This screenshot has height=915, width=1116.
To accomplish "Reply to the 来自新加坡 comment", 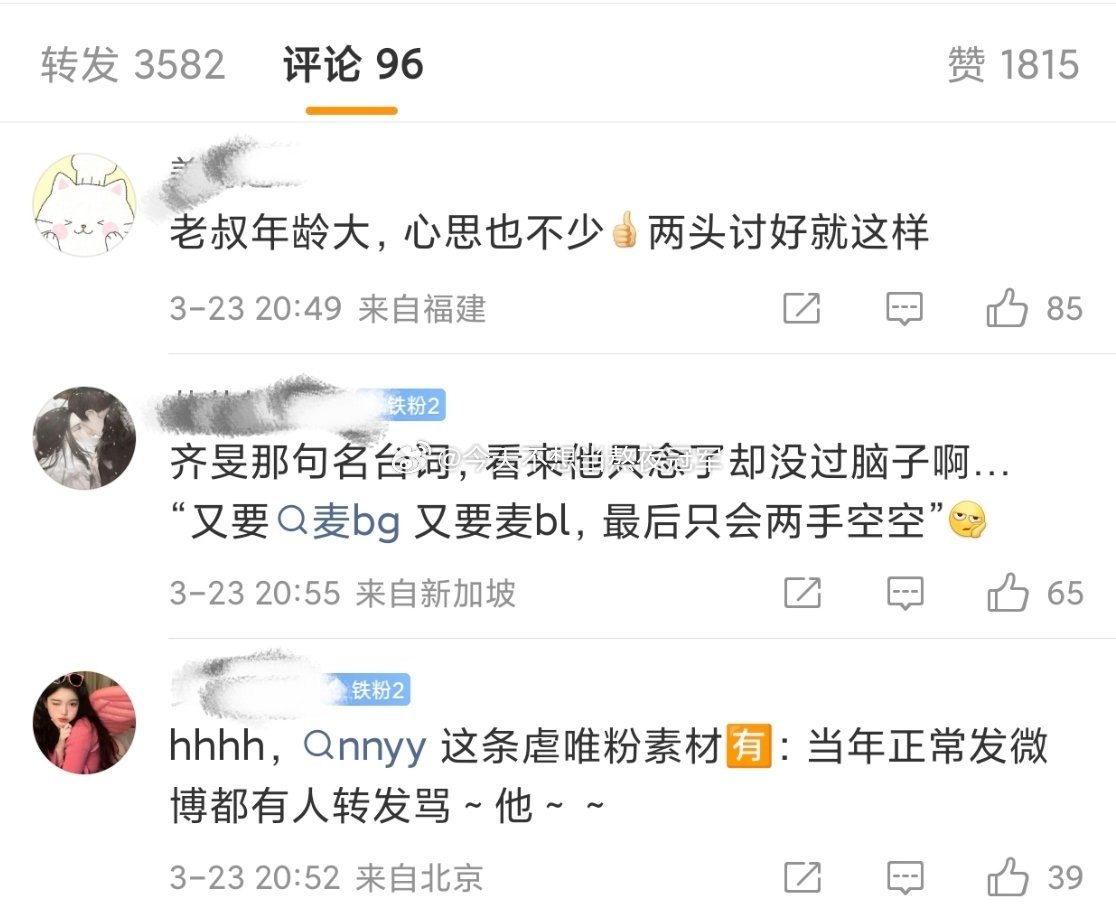I will (905, 593).
